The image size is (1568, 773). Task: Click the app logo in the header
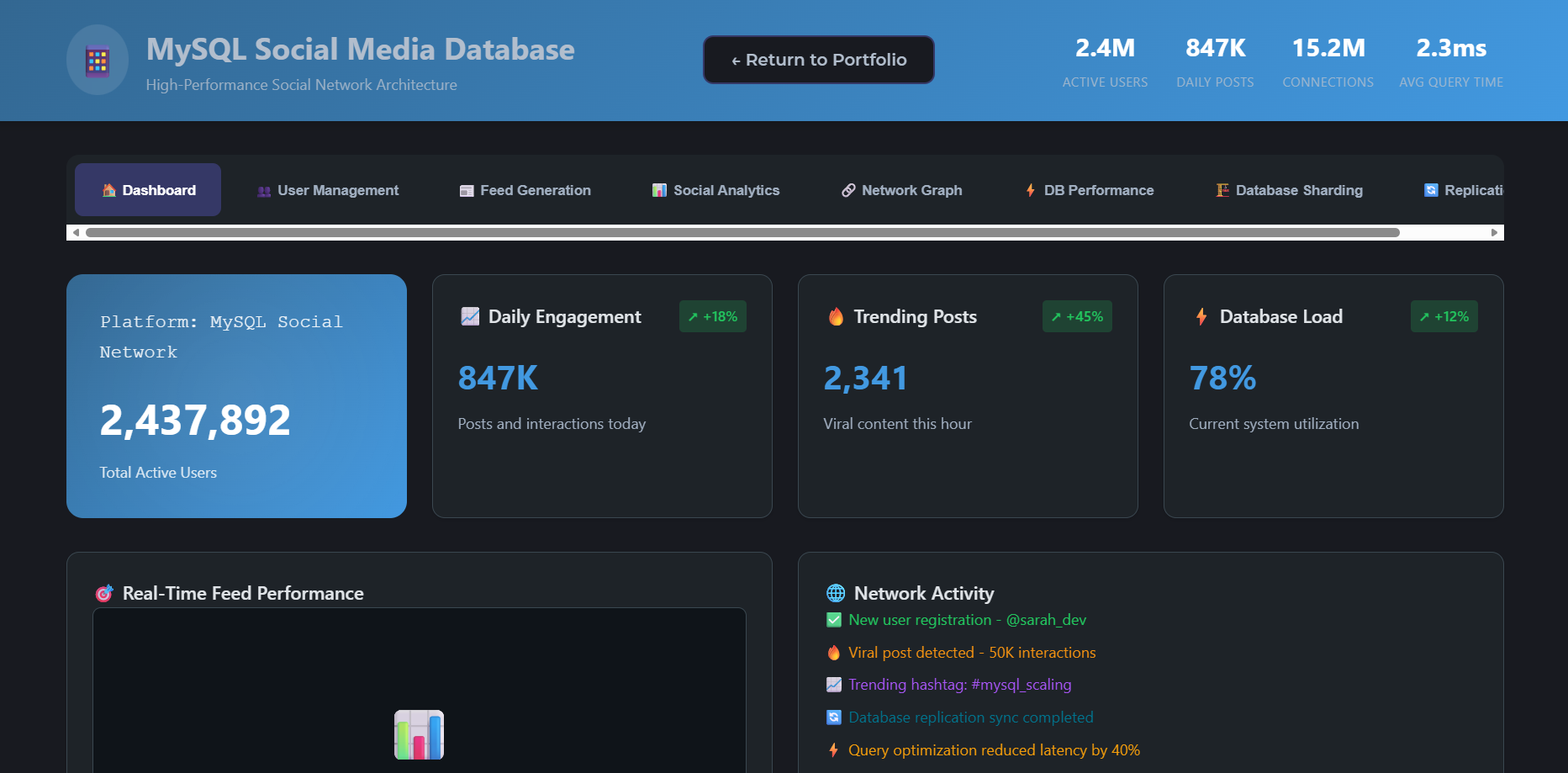tap(97, 60)
